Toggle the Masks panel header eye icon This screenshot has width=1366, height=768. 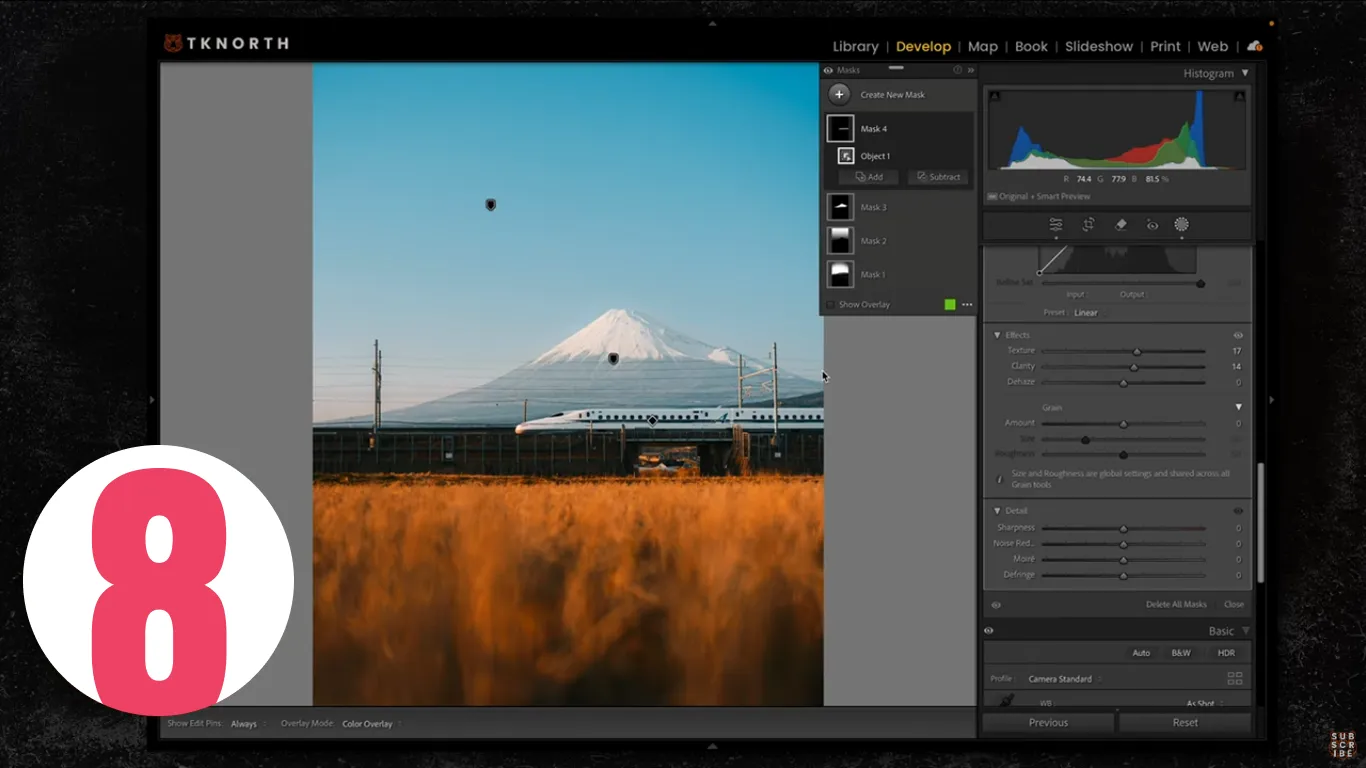[x=828, y=70]
